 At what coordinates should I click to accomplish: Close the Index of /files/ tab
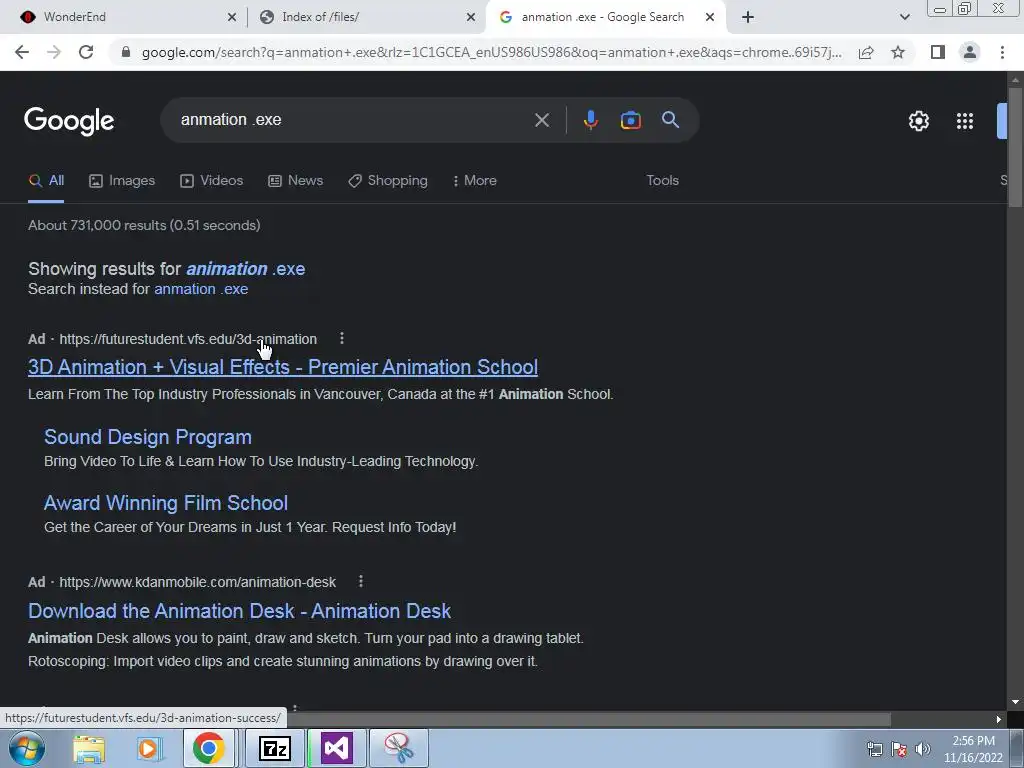click(471, 18)
